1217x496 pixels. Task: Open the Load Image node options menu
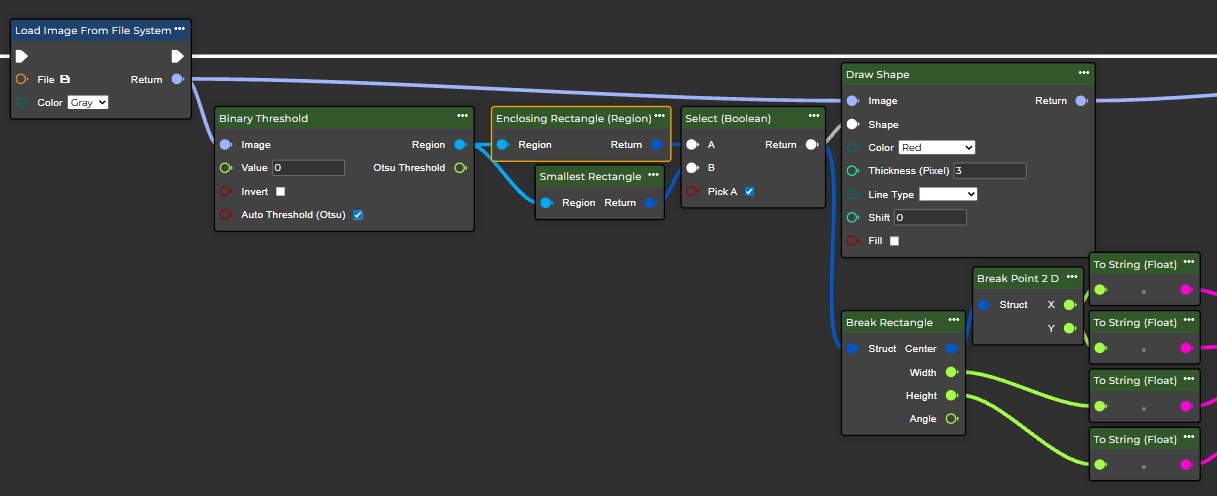pos(180,29)
